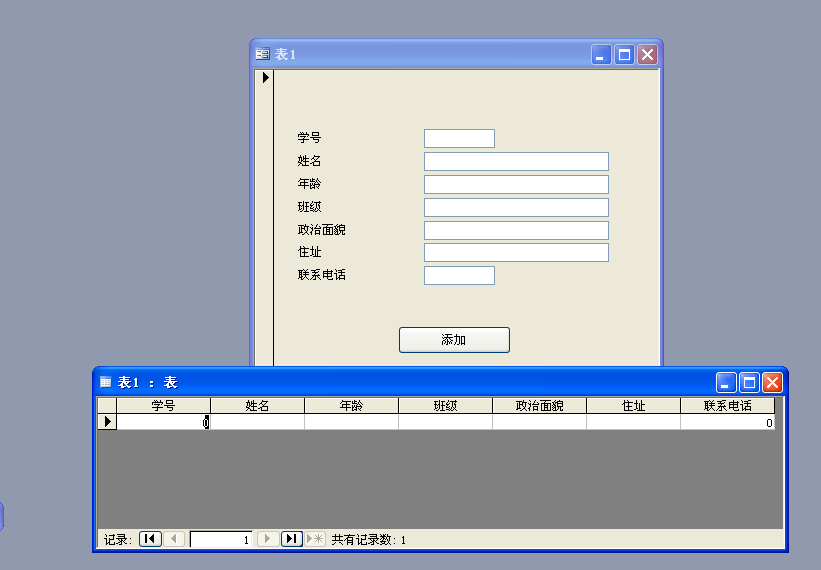Screen dimensions: 821x570
Task: Select the 住址 input box
Action: coord(516,252)
